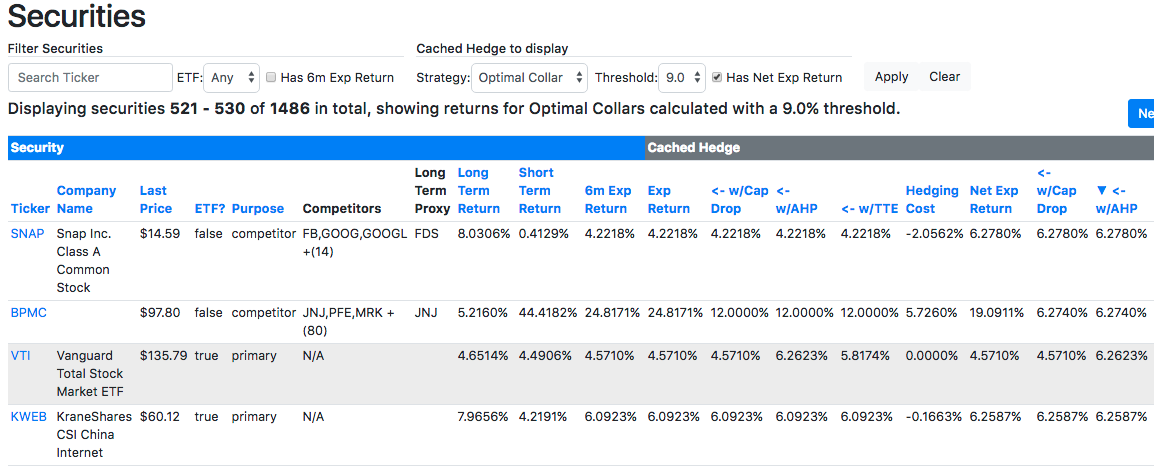Click SNAP long term proxy FDS
This screenshot has height=468, width=1154.
(x=426, y=233)
